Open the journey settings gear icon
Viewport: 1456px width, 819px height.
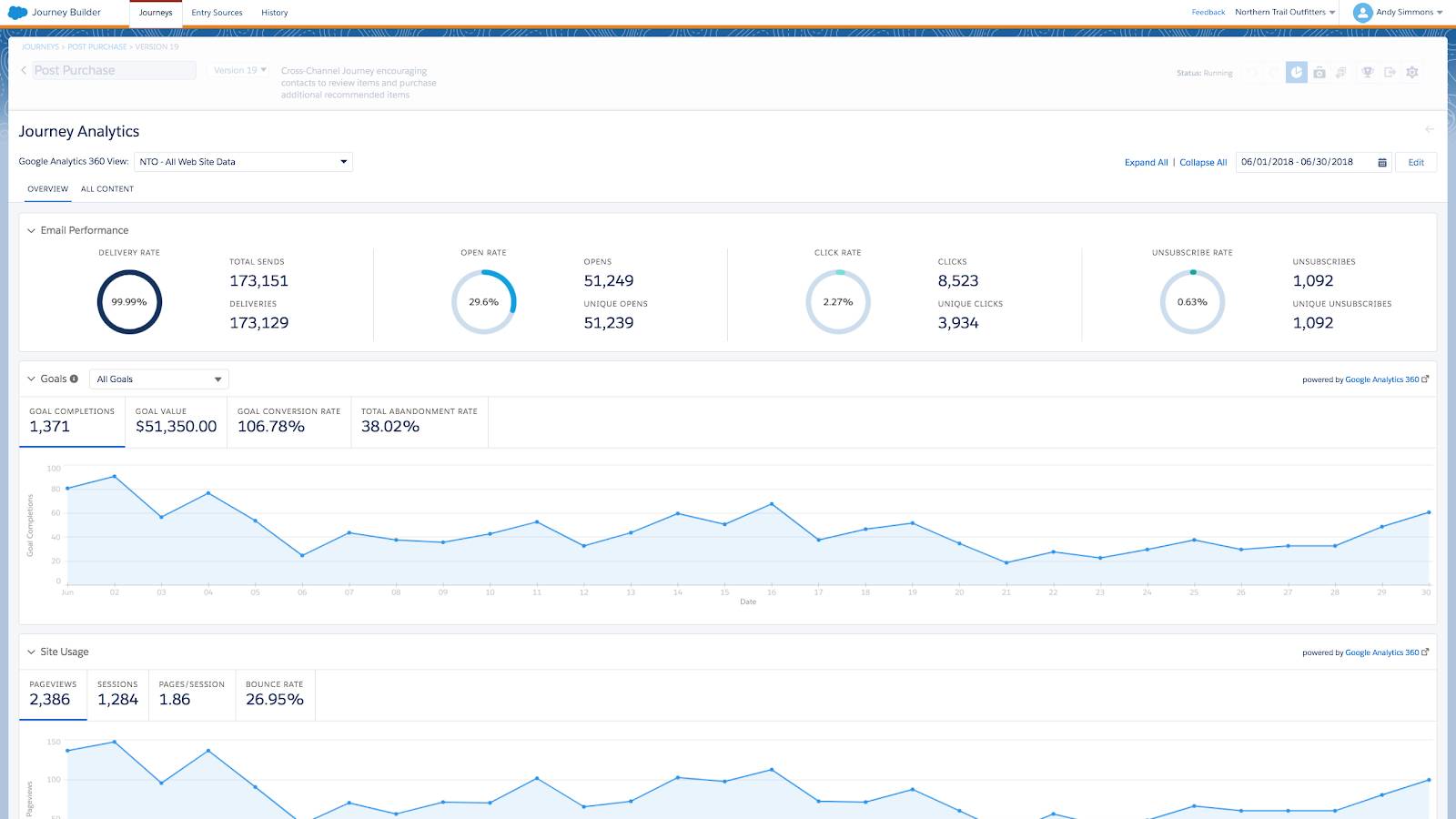(1412, 72)
